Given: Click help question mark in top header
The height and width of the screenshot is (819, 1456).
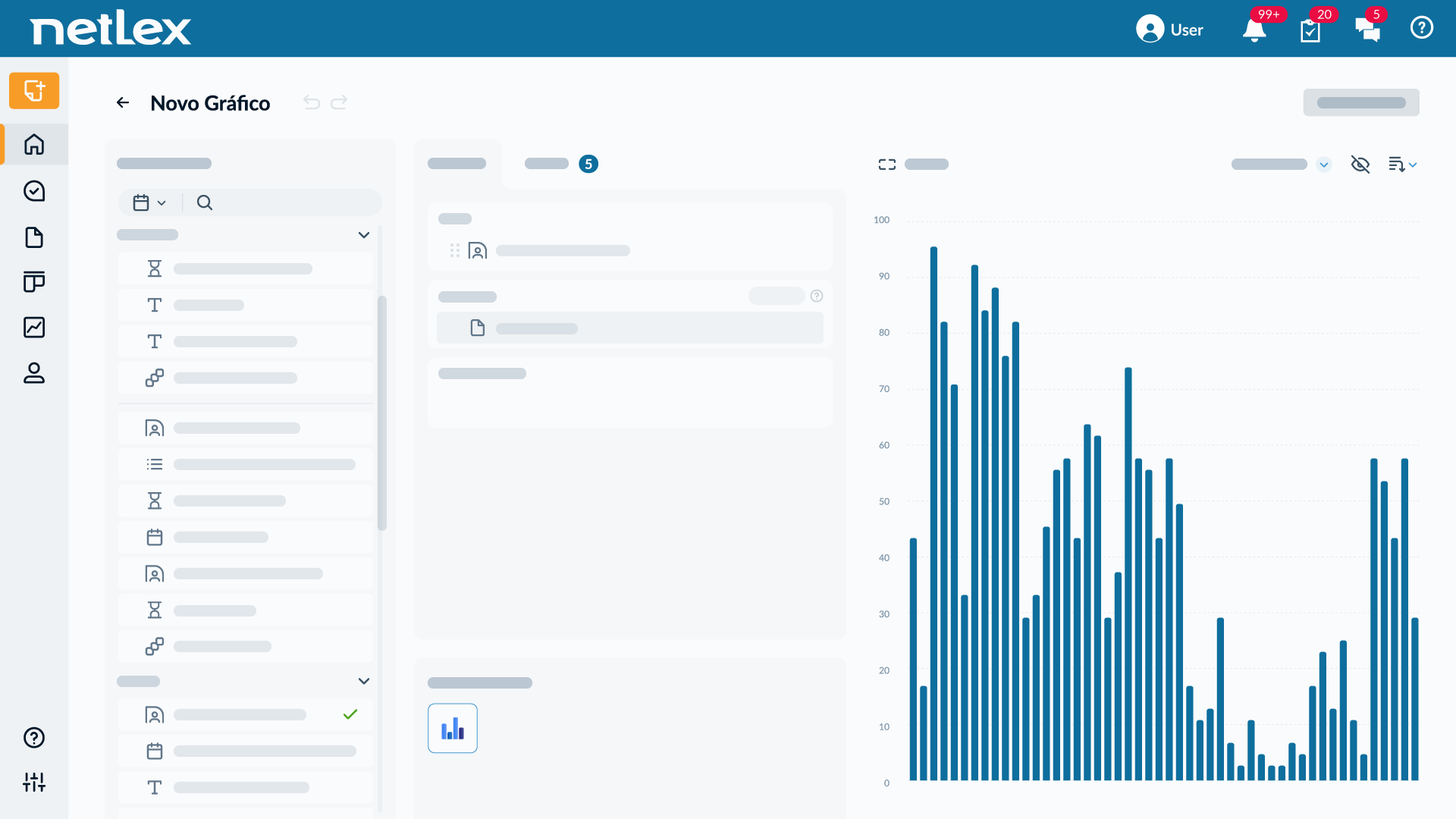Looking at the screenshot, I should [x=1422, y=28].
